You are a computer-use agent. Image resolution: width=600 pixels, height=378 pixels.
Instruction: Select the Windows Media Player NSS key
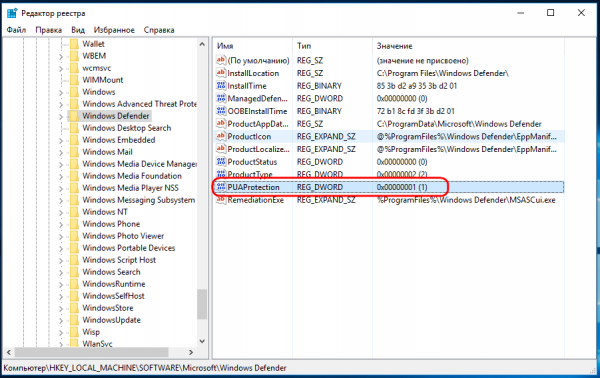[x=130, y=187]
